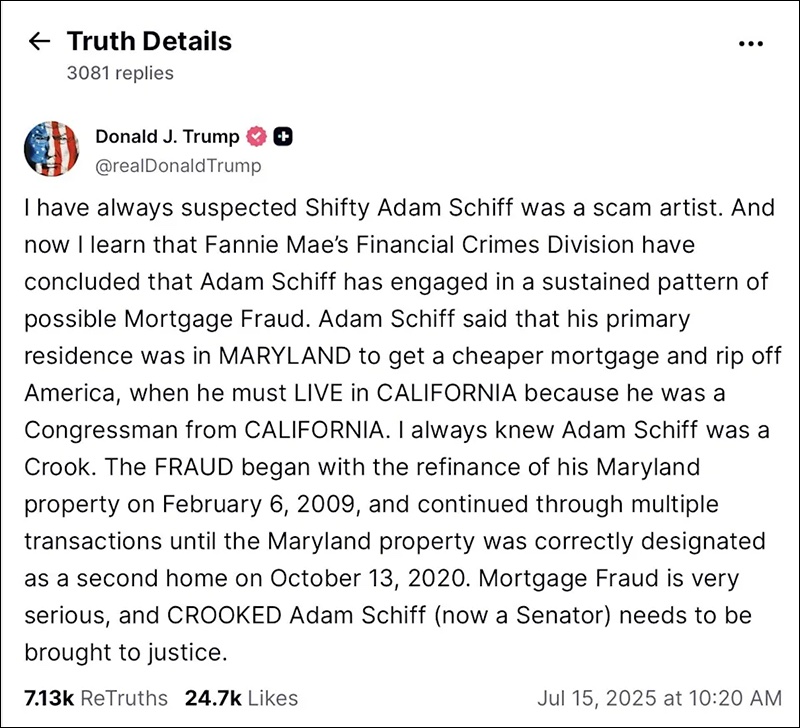Open the three-dot more options menu
Image resolution: width=800 pixels, height=728 pixels.
tap(750, 43)
